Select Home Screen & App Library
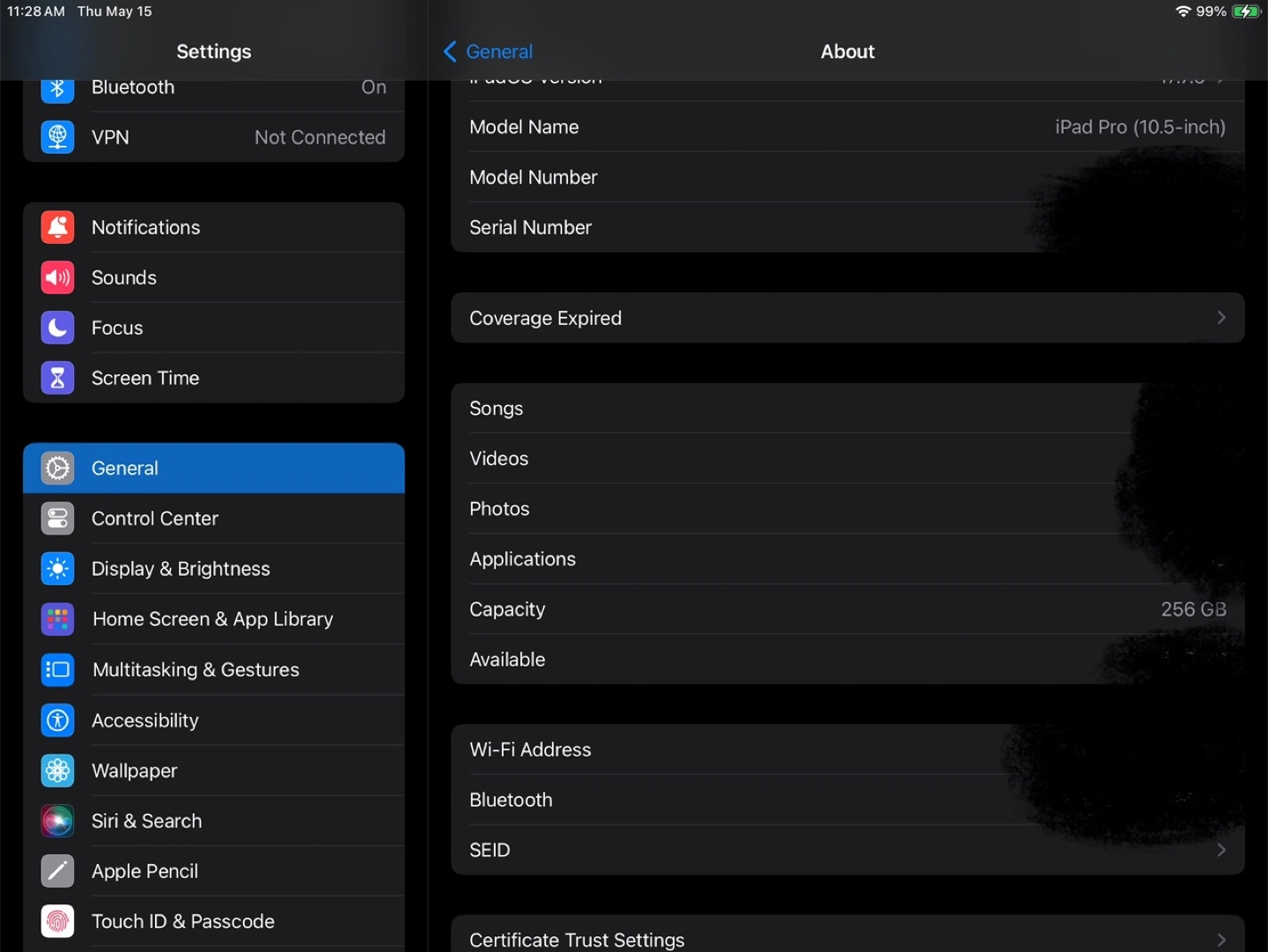The width and height of the screenshot is (1268, 952). click(x=213, y=619)
